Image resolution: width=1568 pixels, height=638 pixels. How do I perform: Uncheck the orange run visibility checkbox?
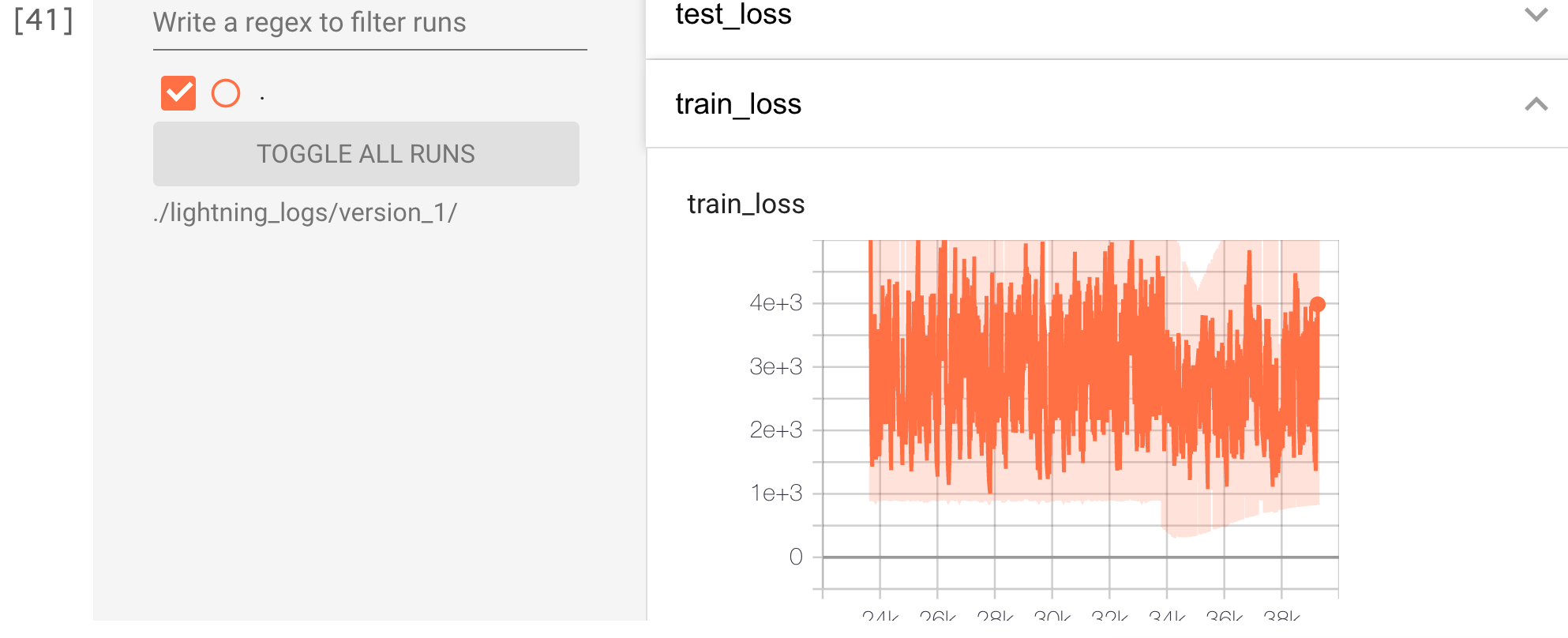tap(178, 93)
